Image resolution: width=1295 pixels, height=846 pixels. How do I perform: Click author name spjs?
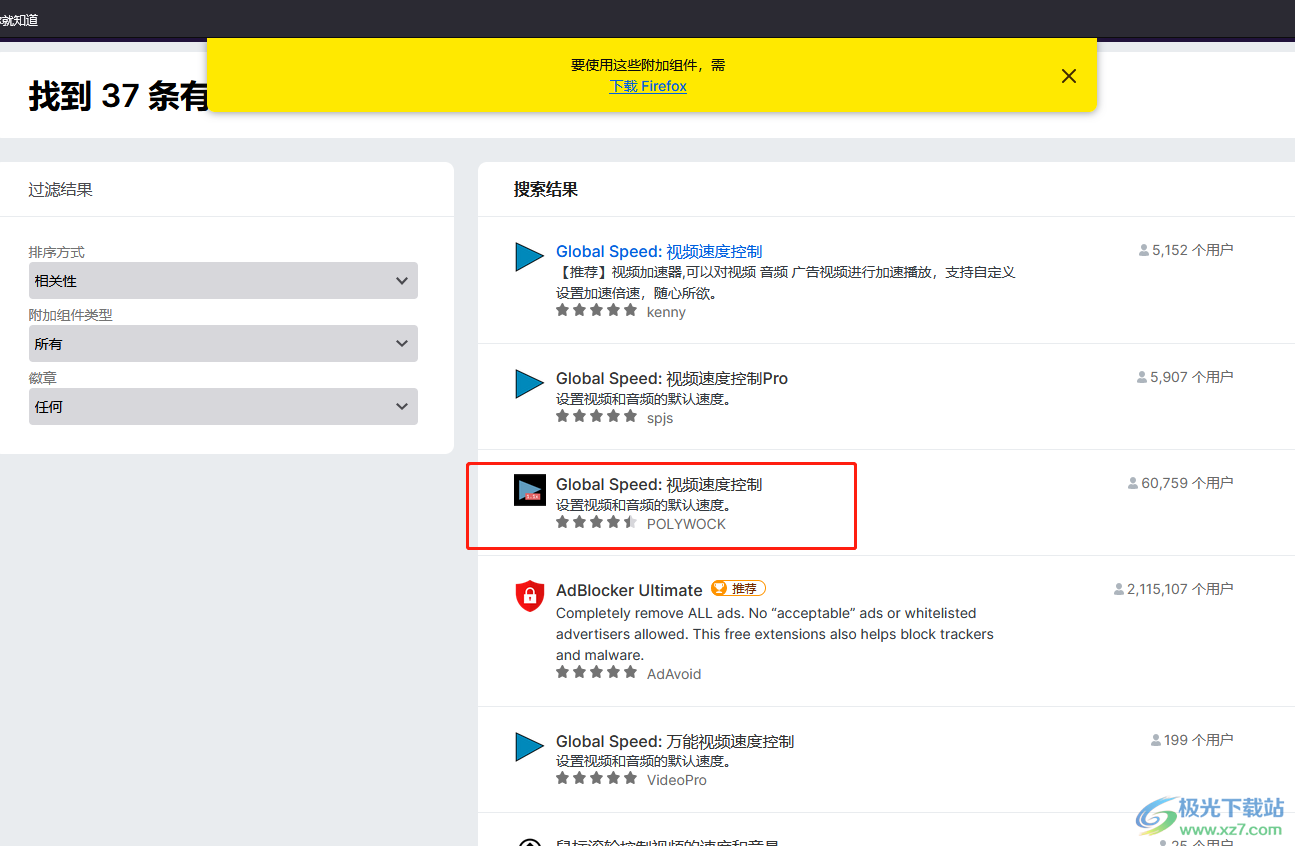click(x=660, y=418)
